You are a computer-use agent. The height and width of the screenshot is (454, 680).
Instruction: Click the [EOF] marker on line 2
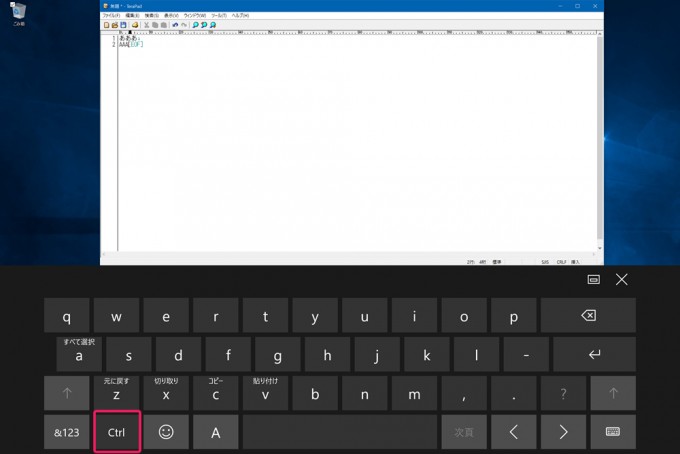click(136, 44)
